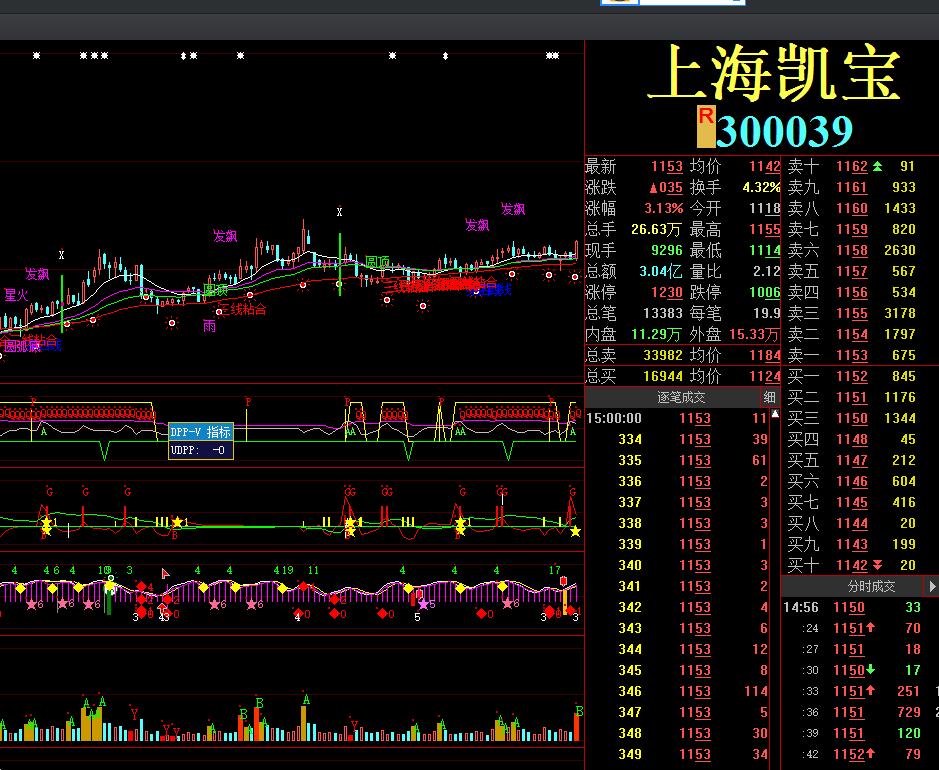The width and height of the screenshot is (939, 770).
Task: Click the red triangle next to 涨跌 value
Action: point(654,188)
